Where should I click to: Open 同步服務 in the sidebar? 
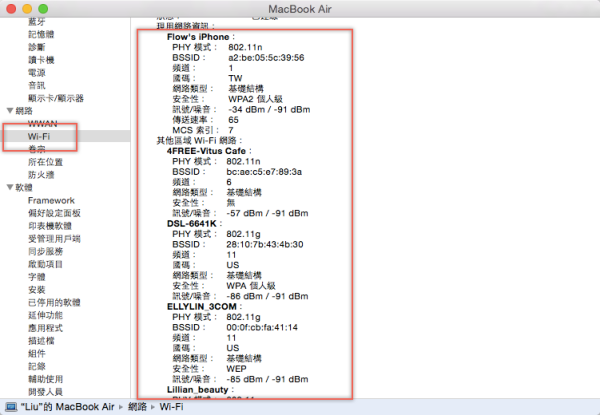tap(45, 251)
